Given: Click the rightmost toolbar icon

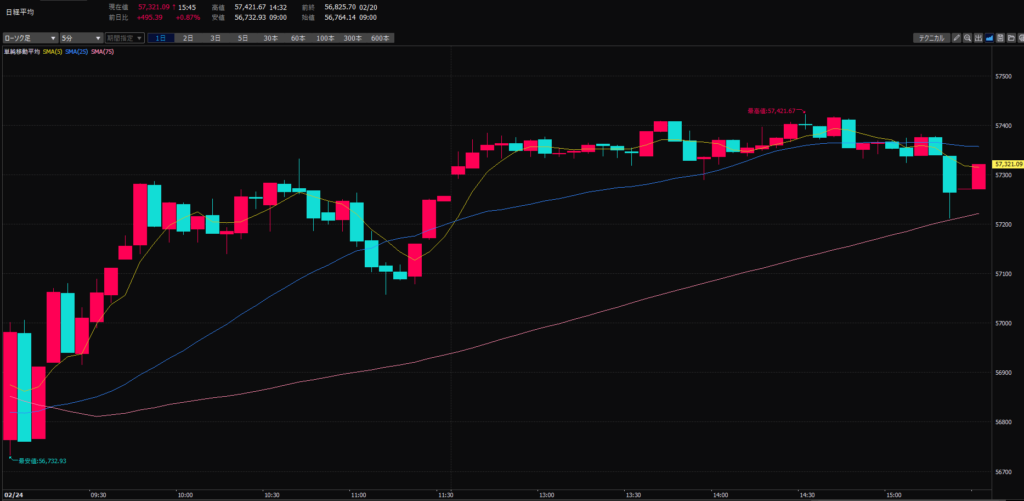Looking at the screenshot, I should pyautogui.click(x=1021, y=38).
